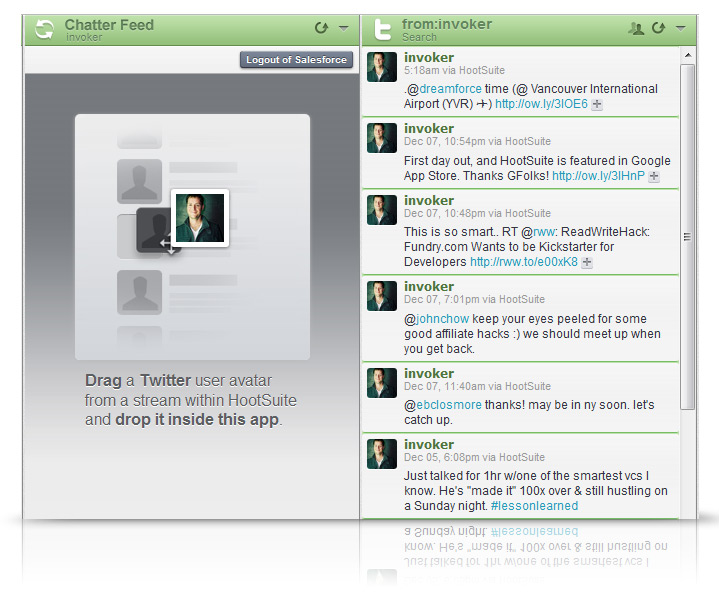Refresh the Chatter Feed stream
The image size is (719, 595).
tap(321, 28)
